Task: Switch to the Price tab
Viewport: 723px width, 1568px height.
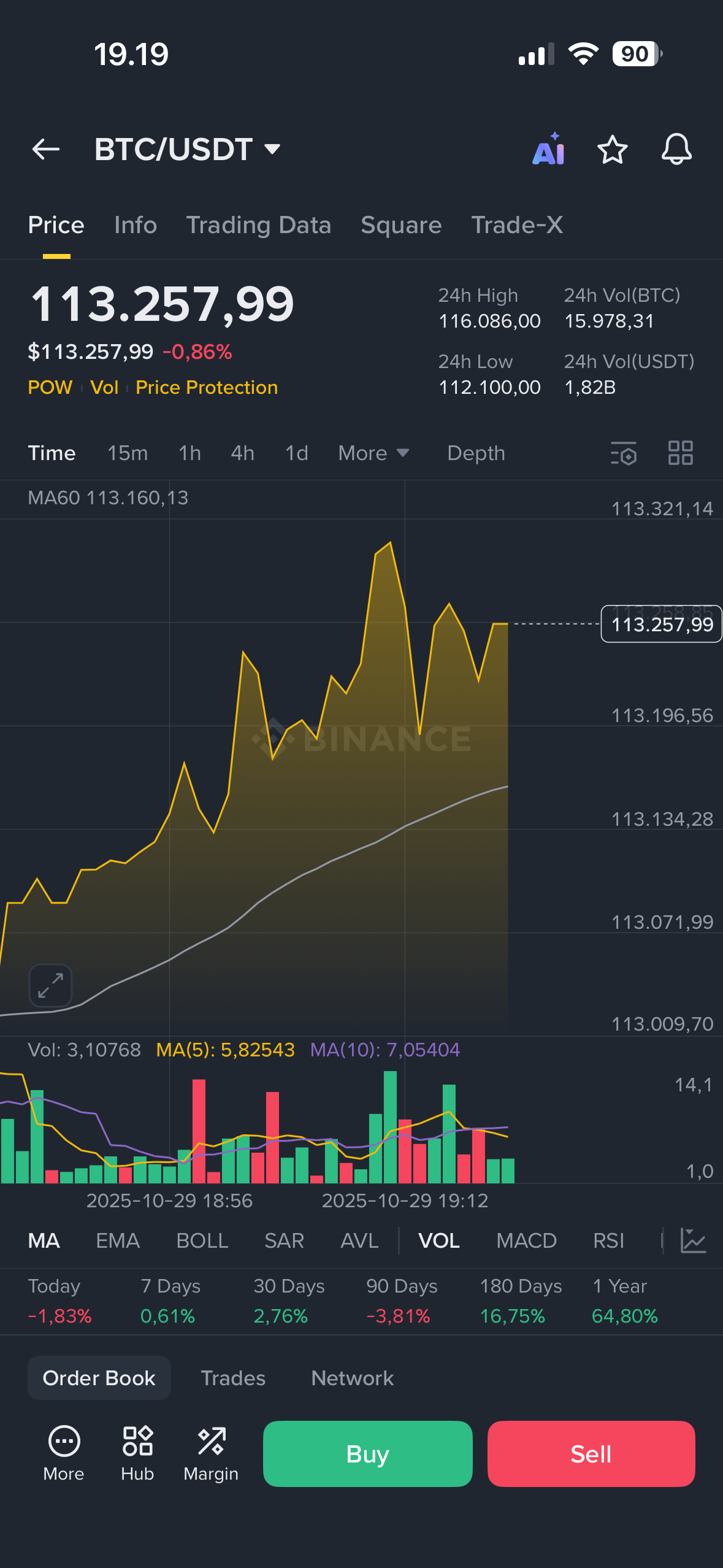Action: (x=56, y=225)
